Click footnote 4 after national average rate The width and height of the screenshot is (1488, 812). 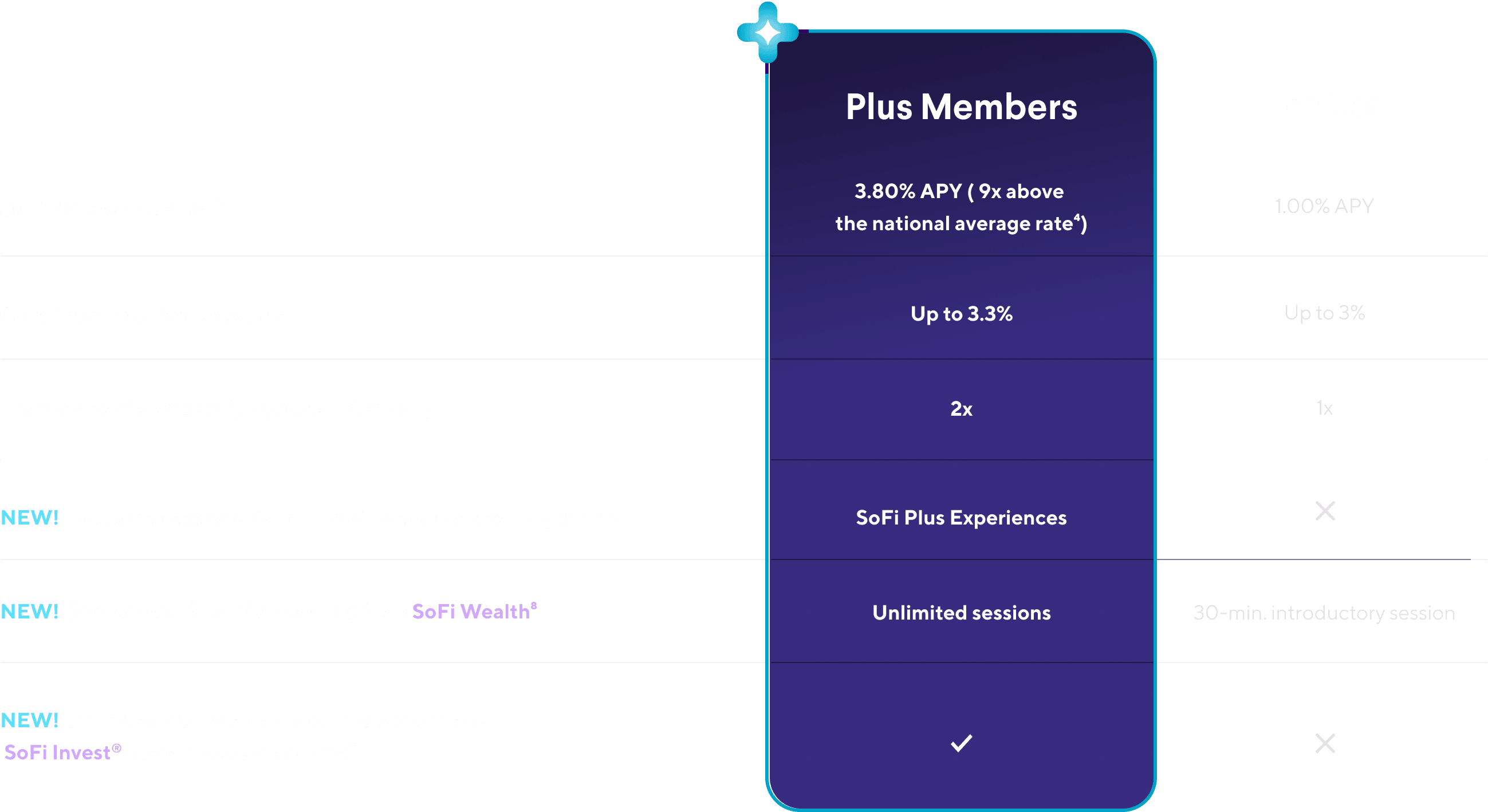click(x=1077, y=216)
